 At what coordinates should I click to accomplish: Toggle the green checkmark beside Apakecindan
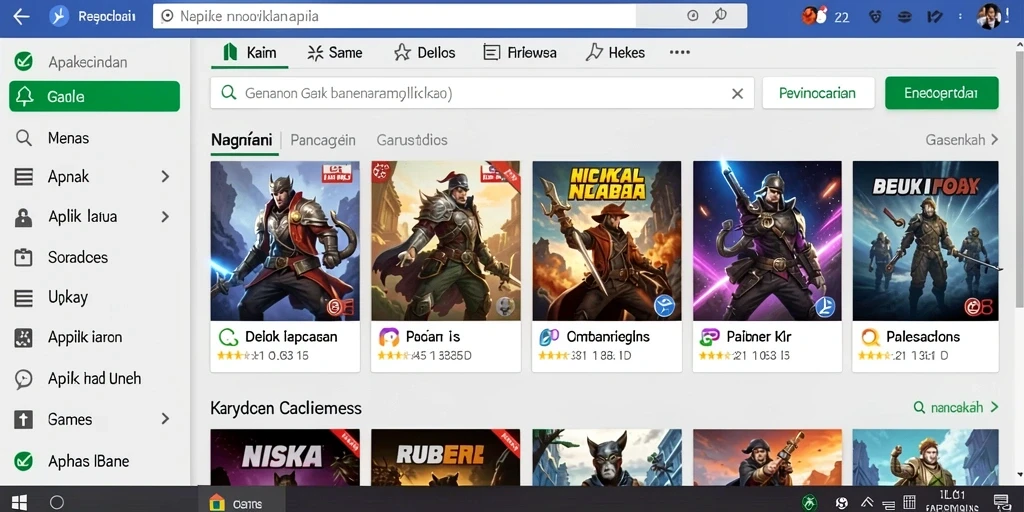[24, 62]
